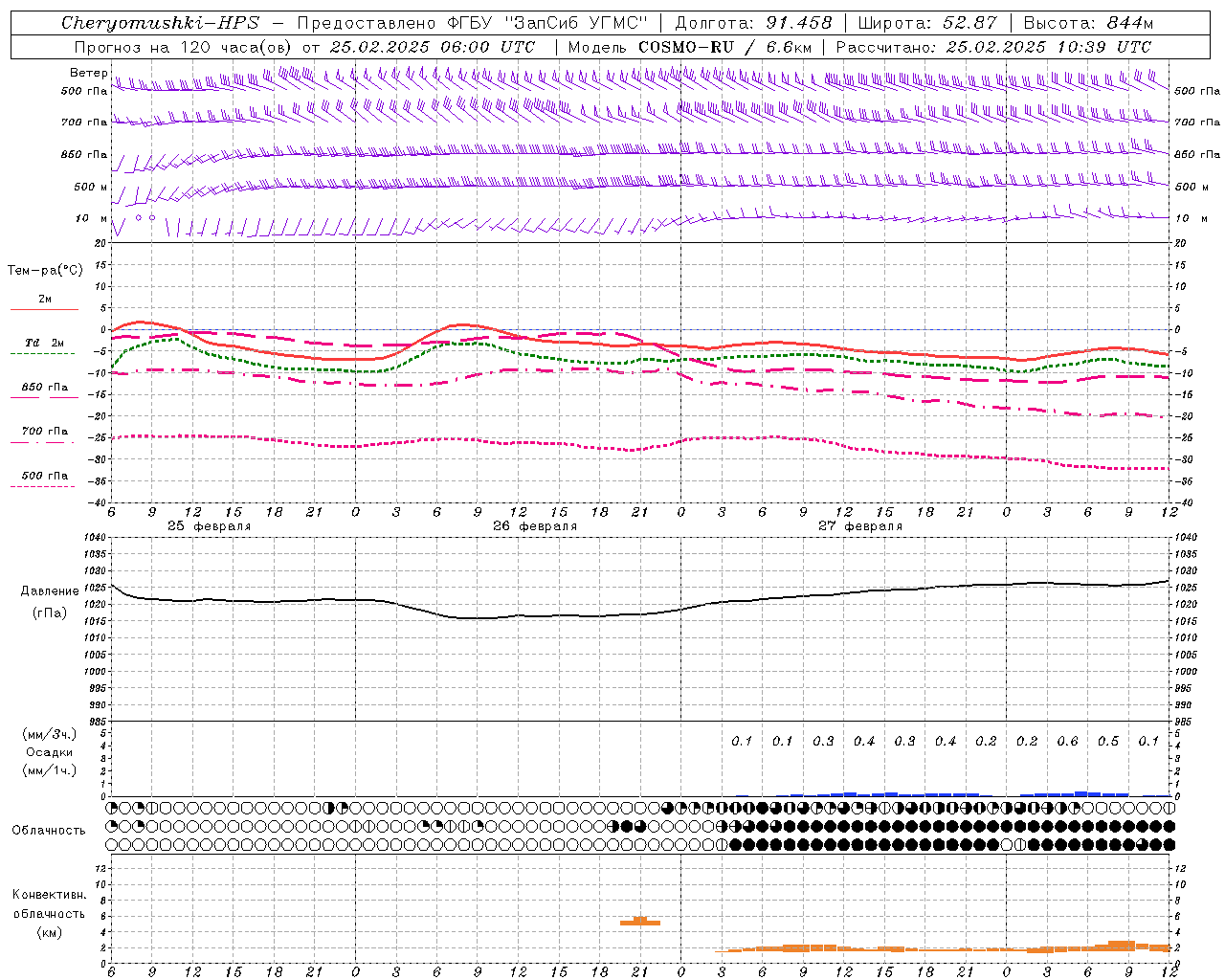Click the 0.6 three-hour precipitation value
The width and height of the screenshot is (1225, 980).
tap(1067, 742)
